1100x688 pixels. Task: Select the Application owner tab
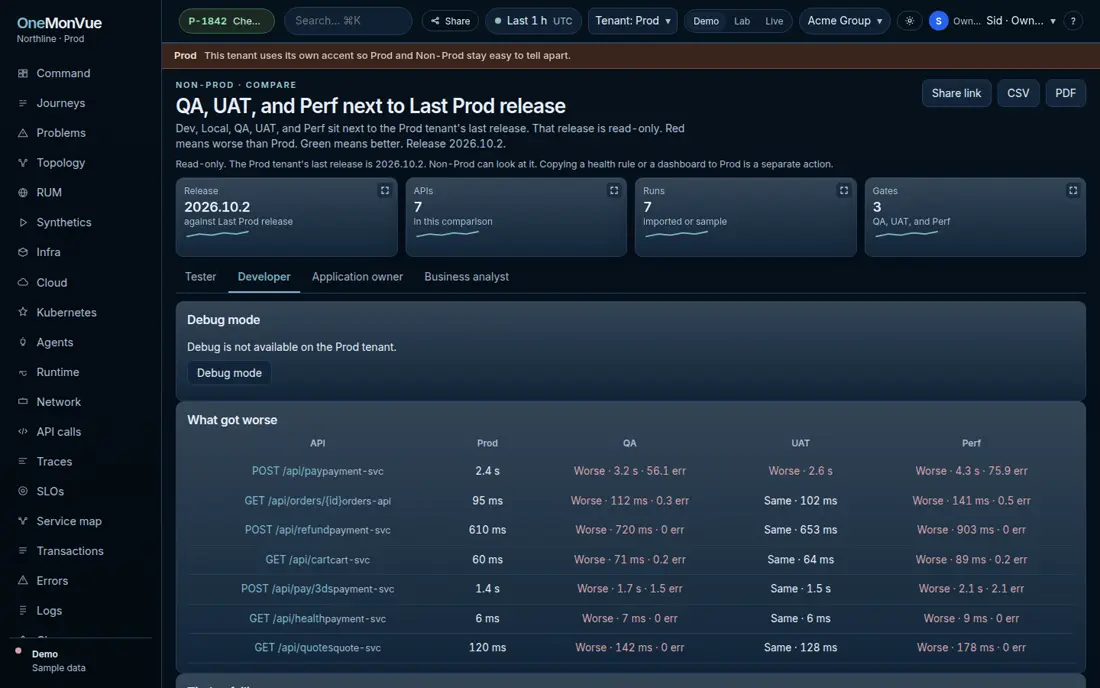tap(357, 277)
